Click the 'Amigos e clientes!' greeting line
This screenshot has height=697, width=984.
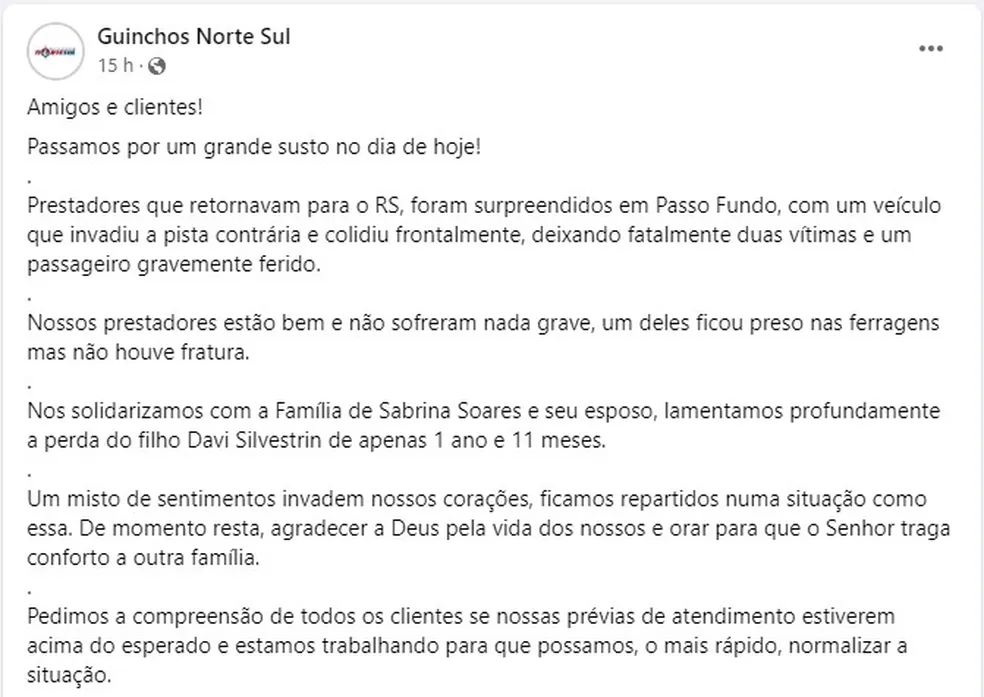115,107
